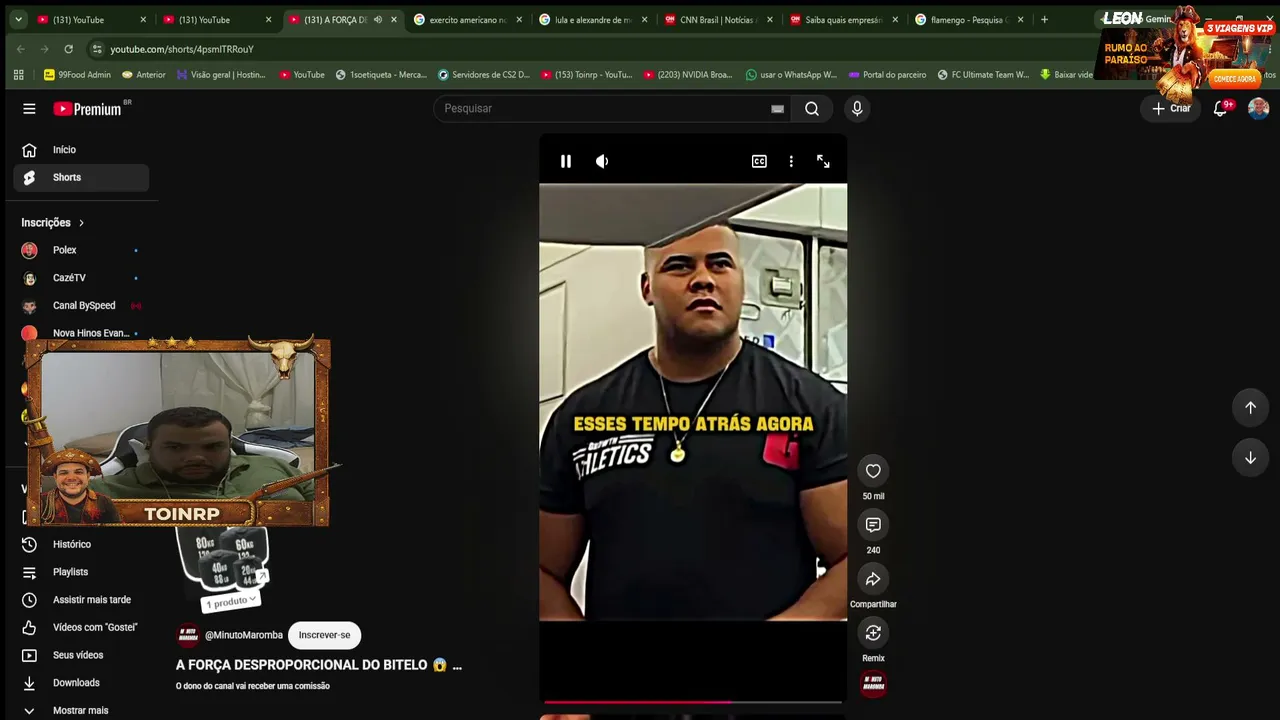The width and height of the screenshot is (1280, 720).
Task: Open the comments with 240 count
Action: point(873,525)
